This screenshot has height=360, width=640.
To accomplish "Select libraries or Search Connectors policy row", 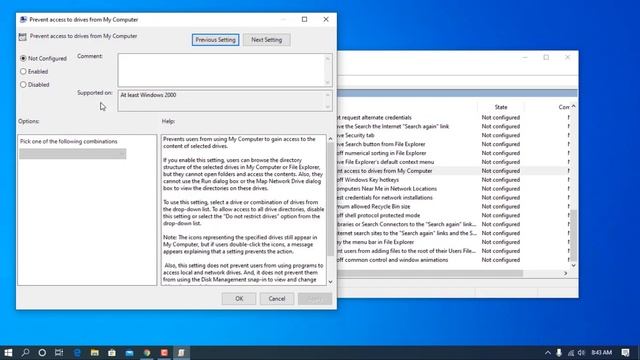I will coord(452,224).
